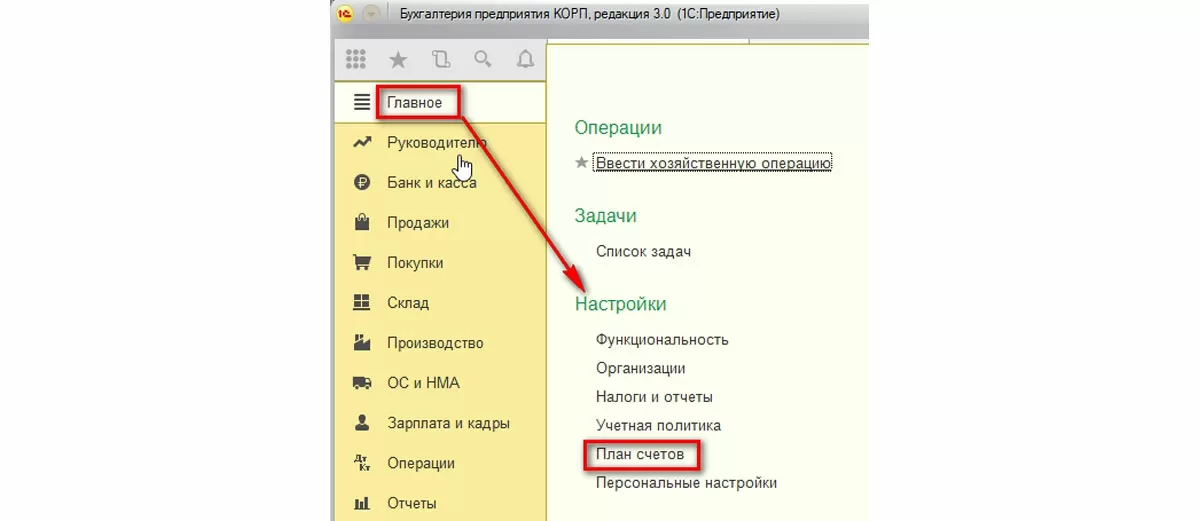
Task: Open the Покупки section
Action: click(x=415, y=263)
